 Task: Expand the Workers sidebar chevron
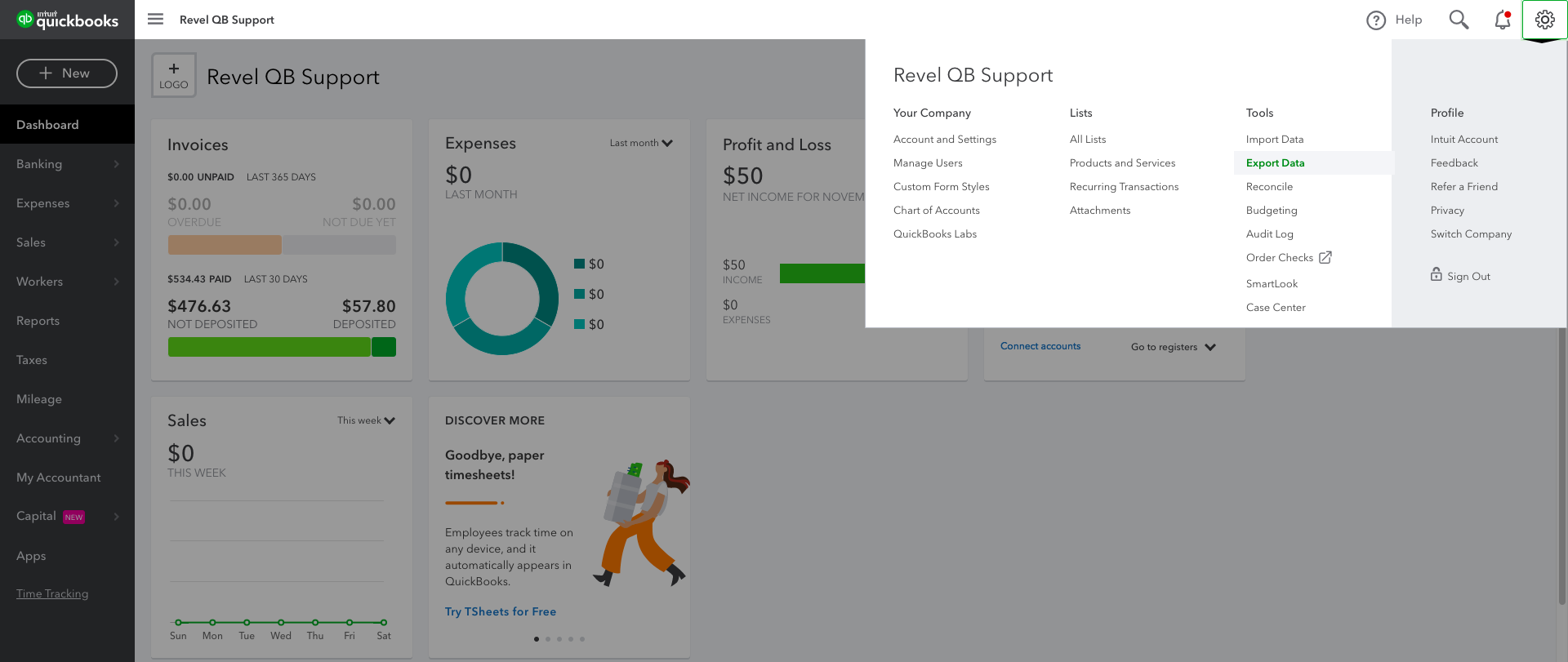pos(116,282)
